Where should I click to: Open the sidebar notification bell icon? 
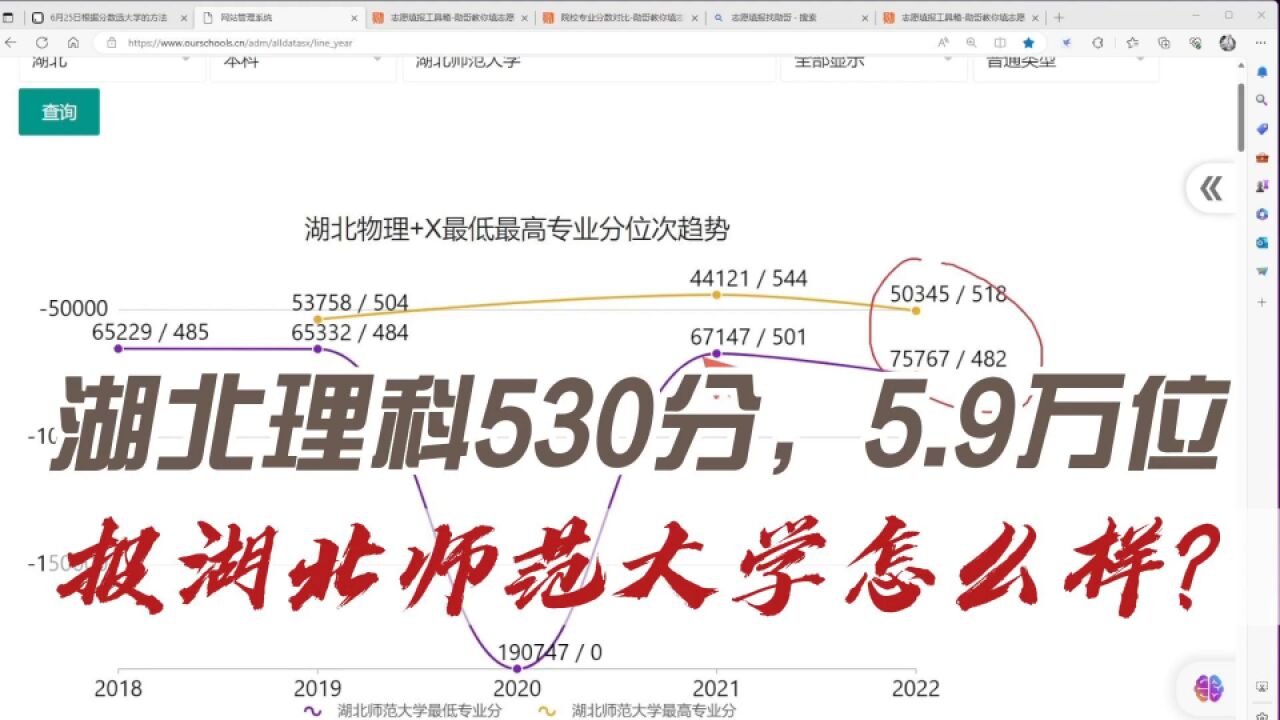click(1262, 72)
